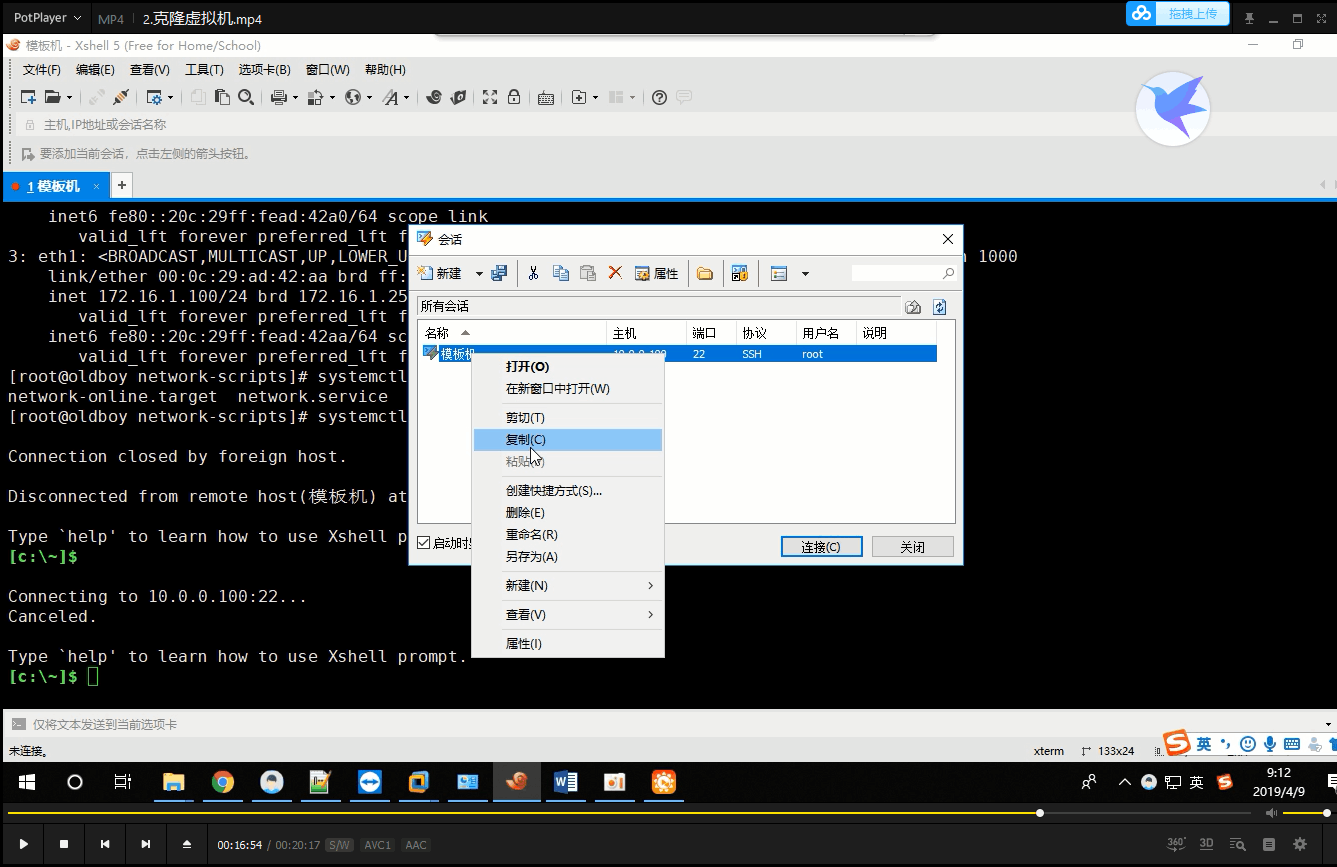Click the globe encoding icon in Xshell toolbar
Screen dimensions: 1337x867
[352, 97]
